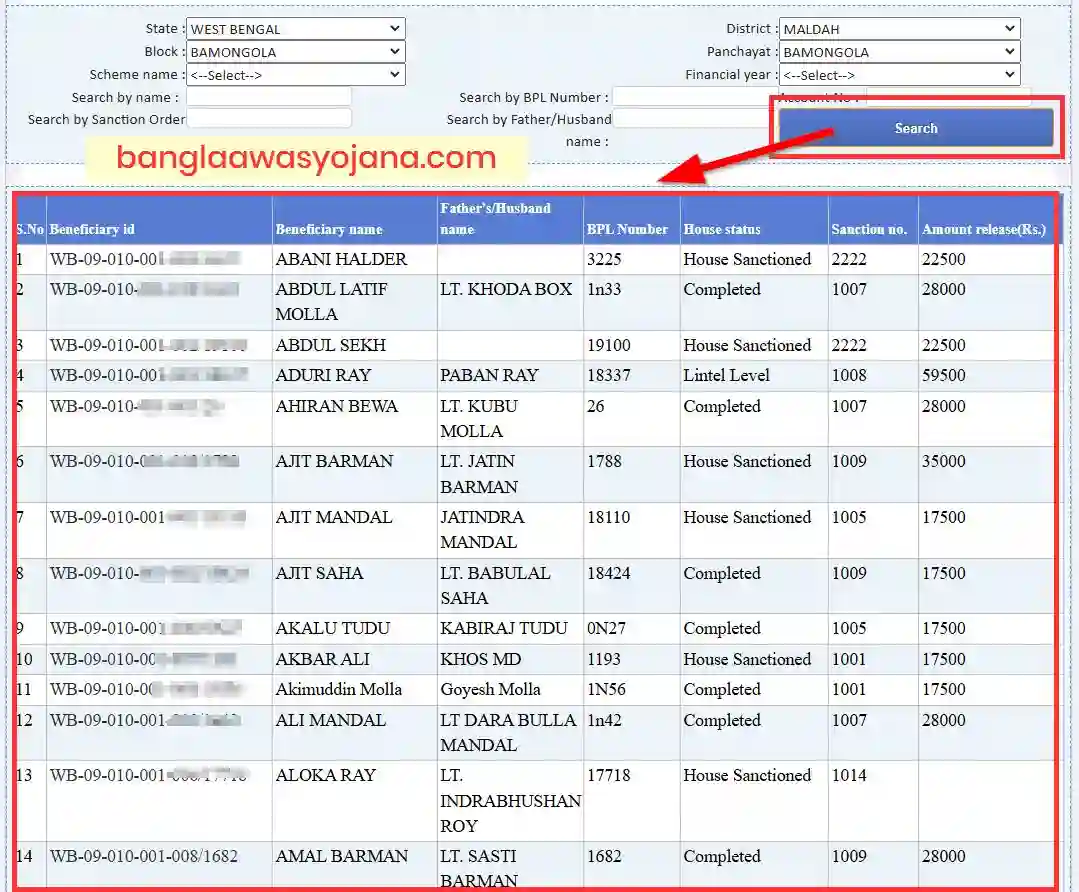Click father name LT DARA BULLA MANDAL
Screen dimensions: 1079x892
pos(509,732)
